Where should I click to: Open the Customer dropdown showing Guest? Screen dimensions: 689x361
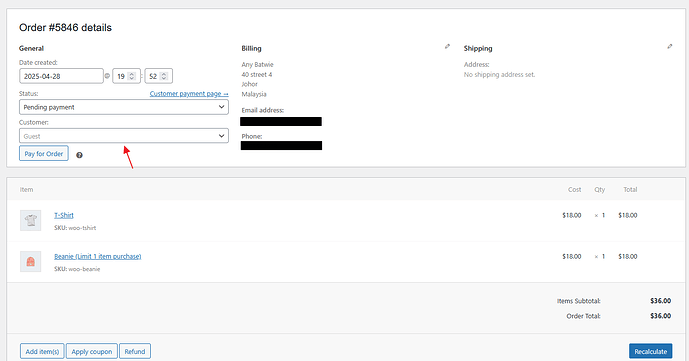point(124,136)
